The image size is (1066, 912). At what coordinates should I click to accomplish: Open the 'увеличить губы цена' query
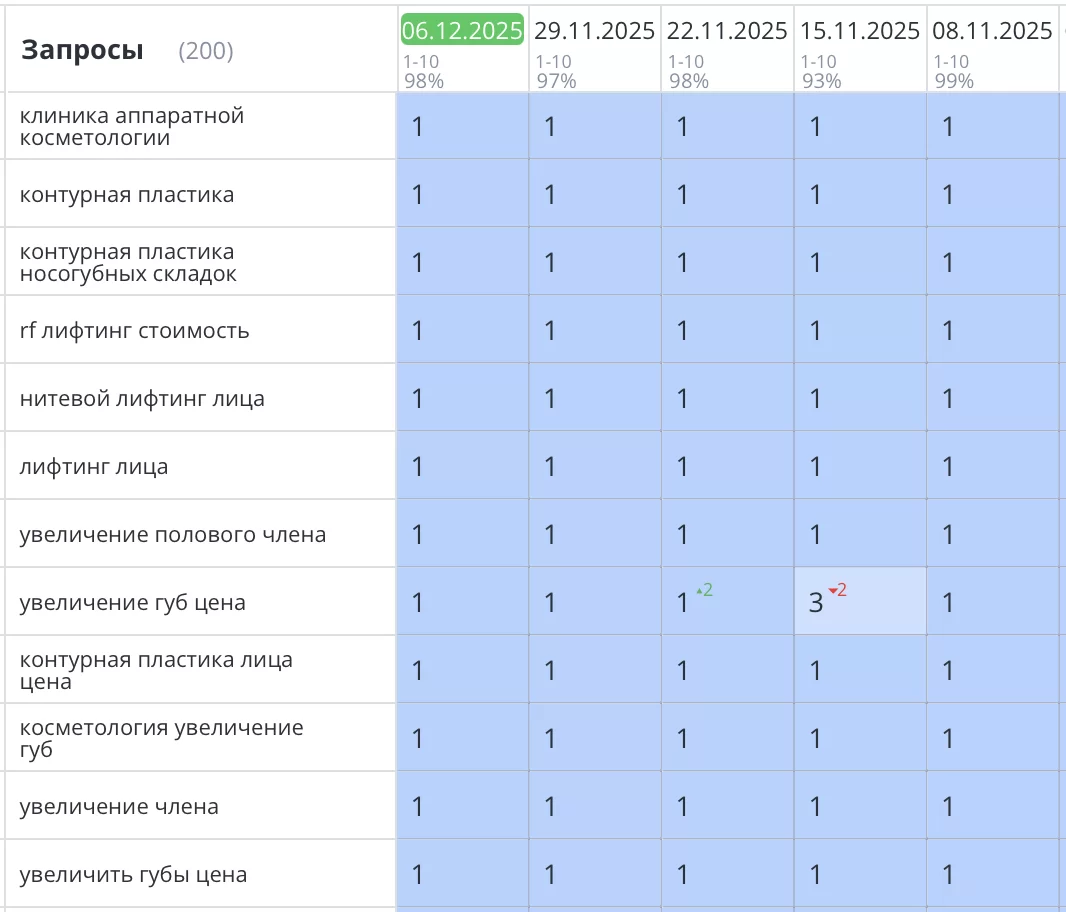133,874
